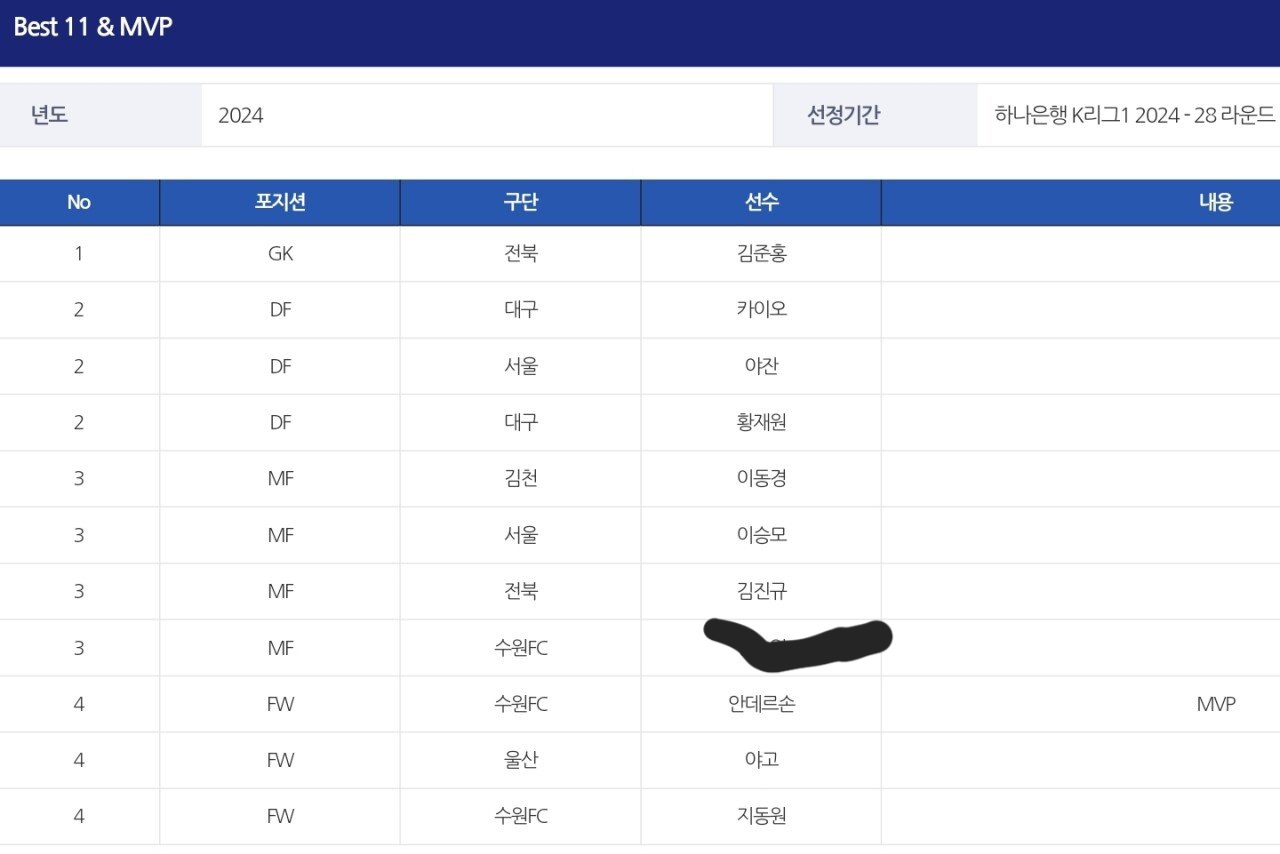
Task: Select player name 안데르손
Action: 761,704
